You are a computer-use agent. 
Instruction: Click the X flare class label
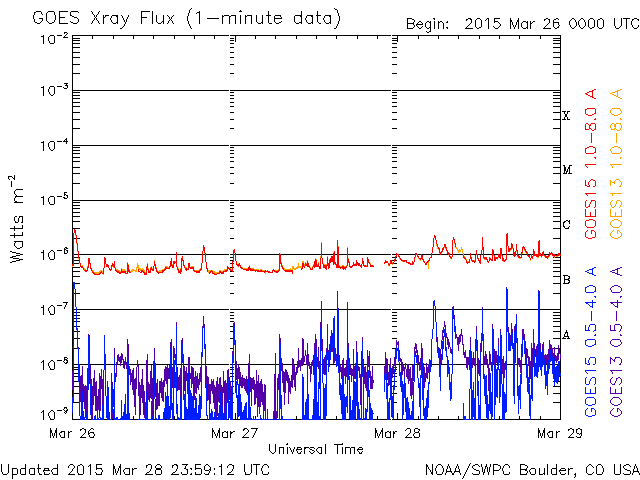(x=566, y=117)
